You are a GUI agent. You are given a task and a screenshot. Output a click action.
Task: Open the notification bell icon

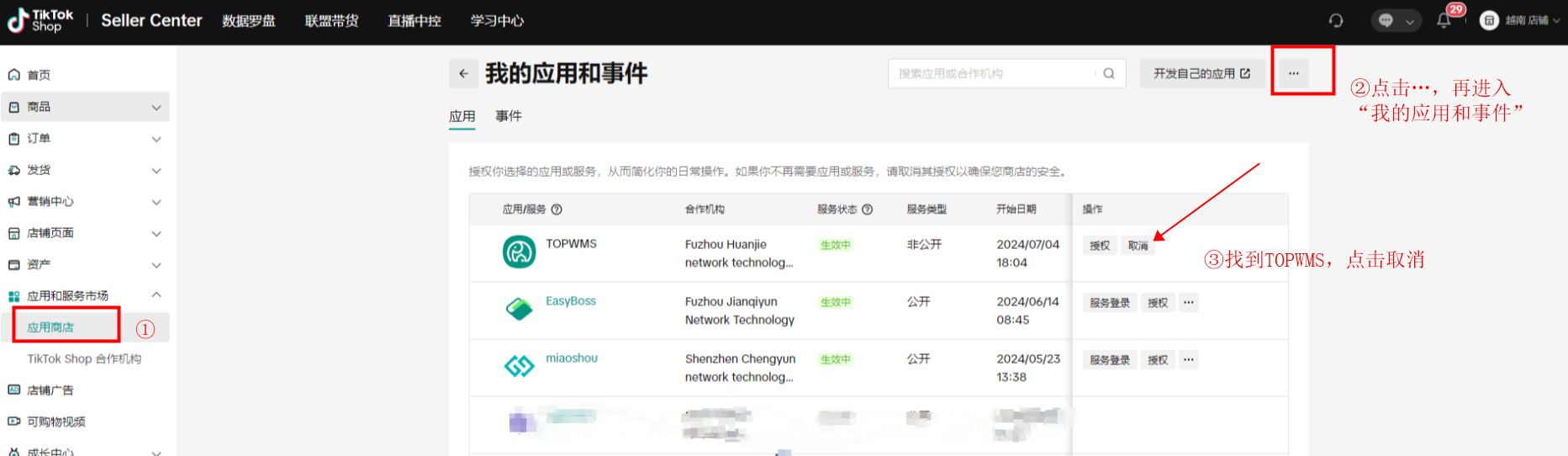point(1444,20)
